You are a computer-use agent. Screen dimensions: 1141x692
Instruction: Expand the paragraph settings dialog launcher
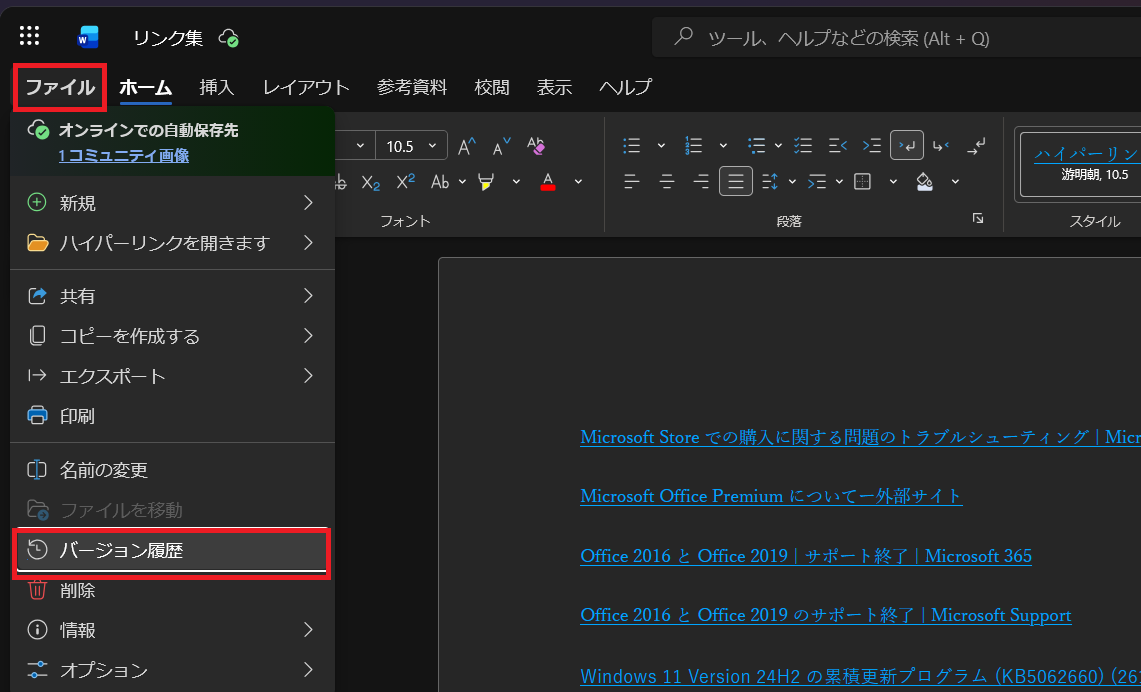click(978, 218)
